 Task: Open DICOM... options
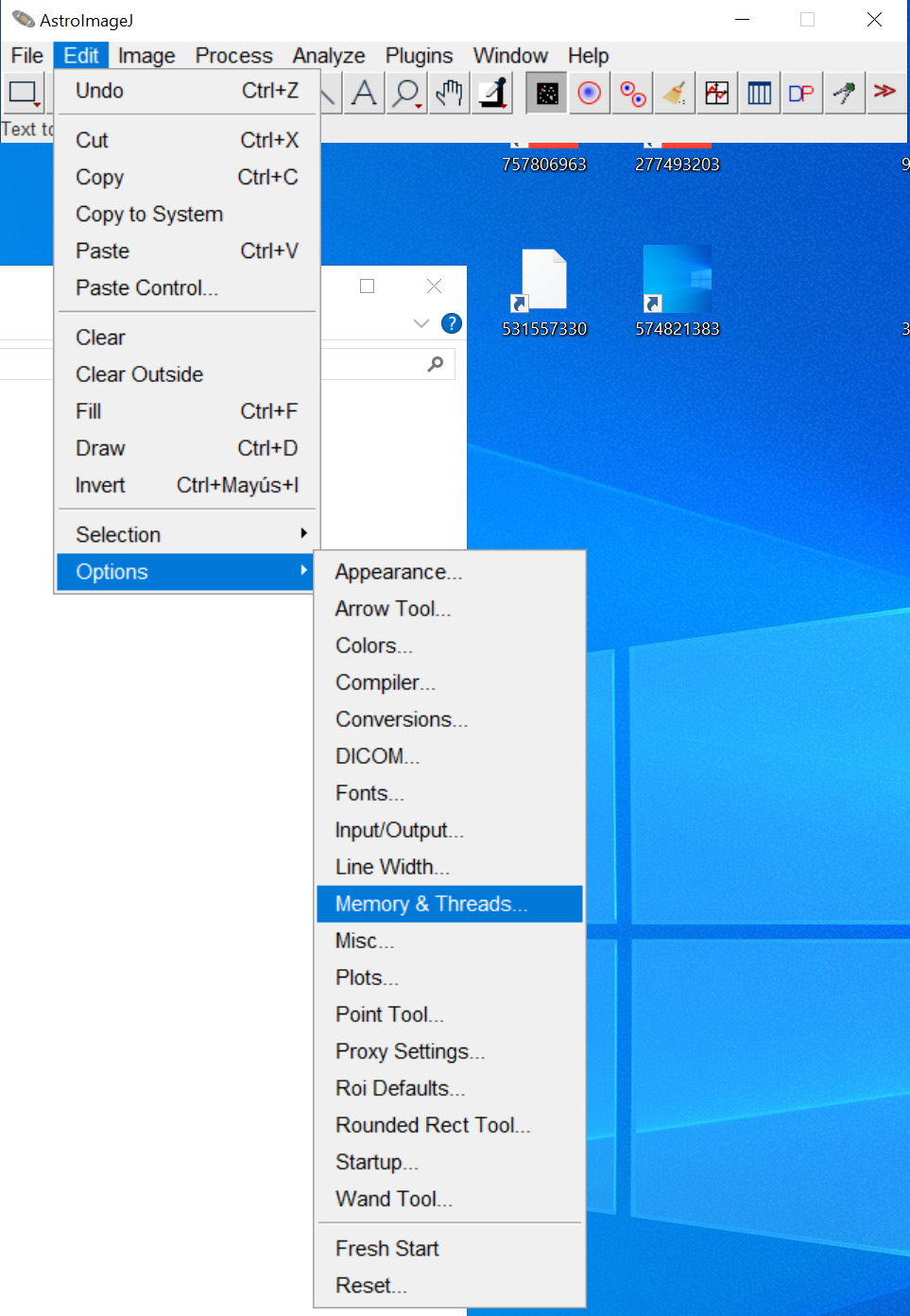pos(450,756)
